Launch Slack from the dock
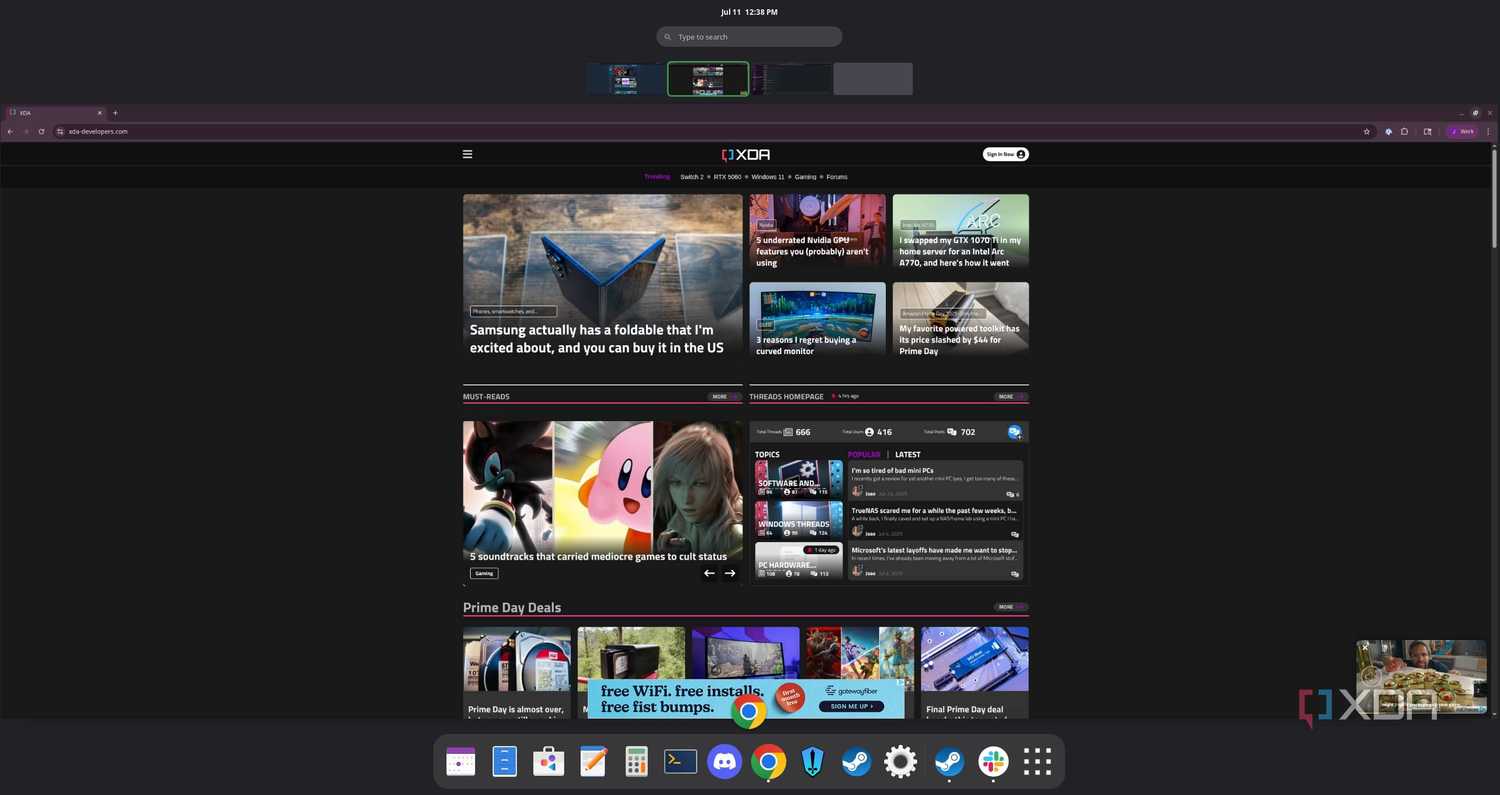The image size is (1500, 795). (x=993, y=762)
